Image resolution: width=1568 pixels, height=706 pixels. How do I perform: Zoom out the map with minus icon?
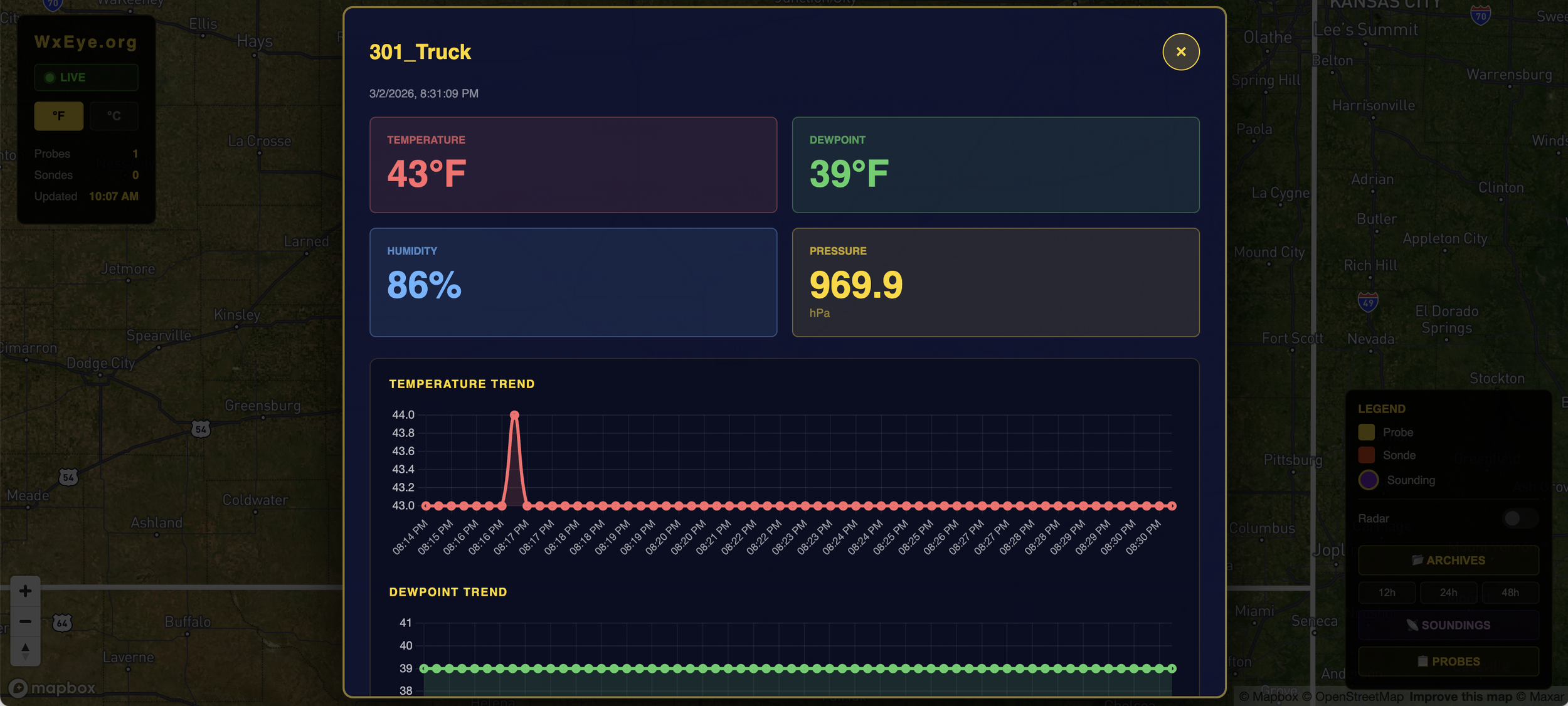25,621
